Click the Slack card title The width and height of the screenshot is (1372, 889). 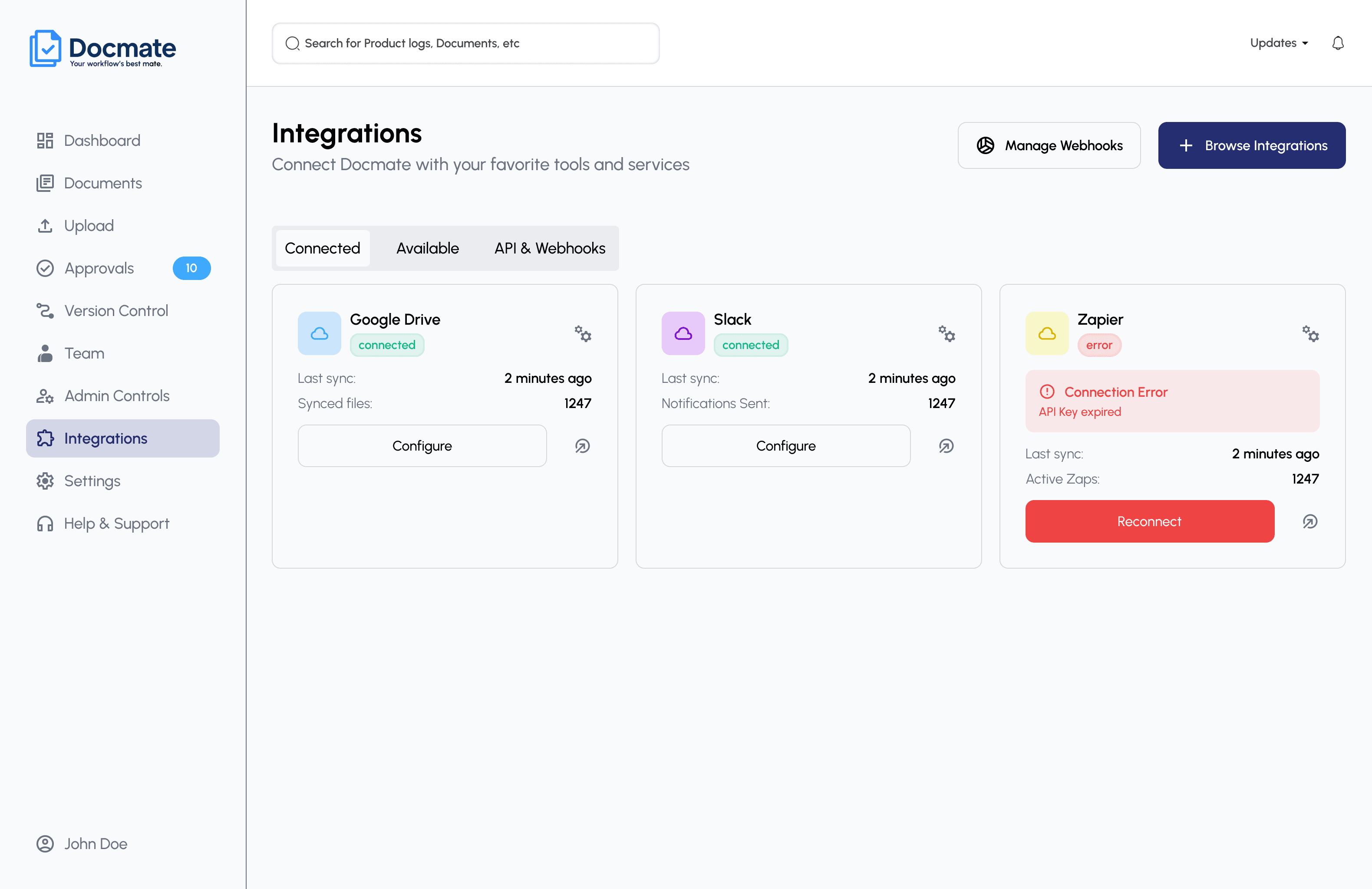[732, 319]
